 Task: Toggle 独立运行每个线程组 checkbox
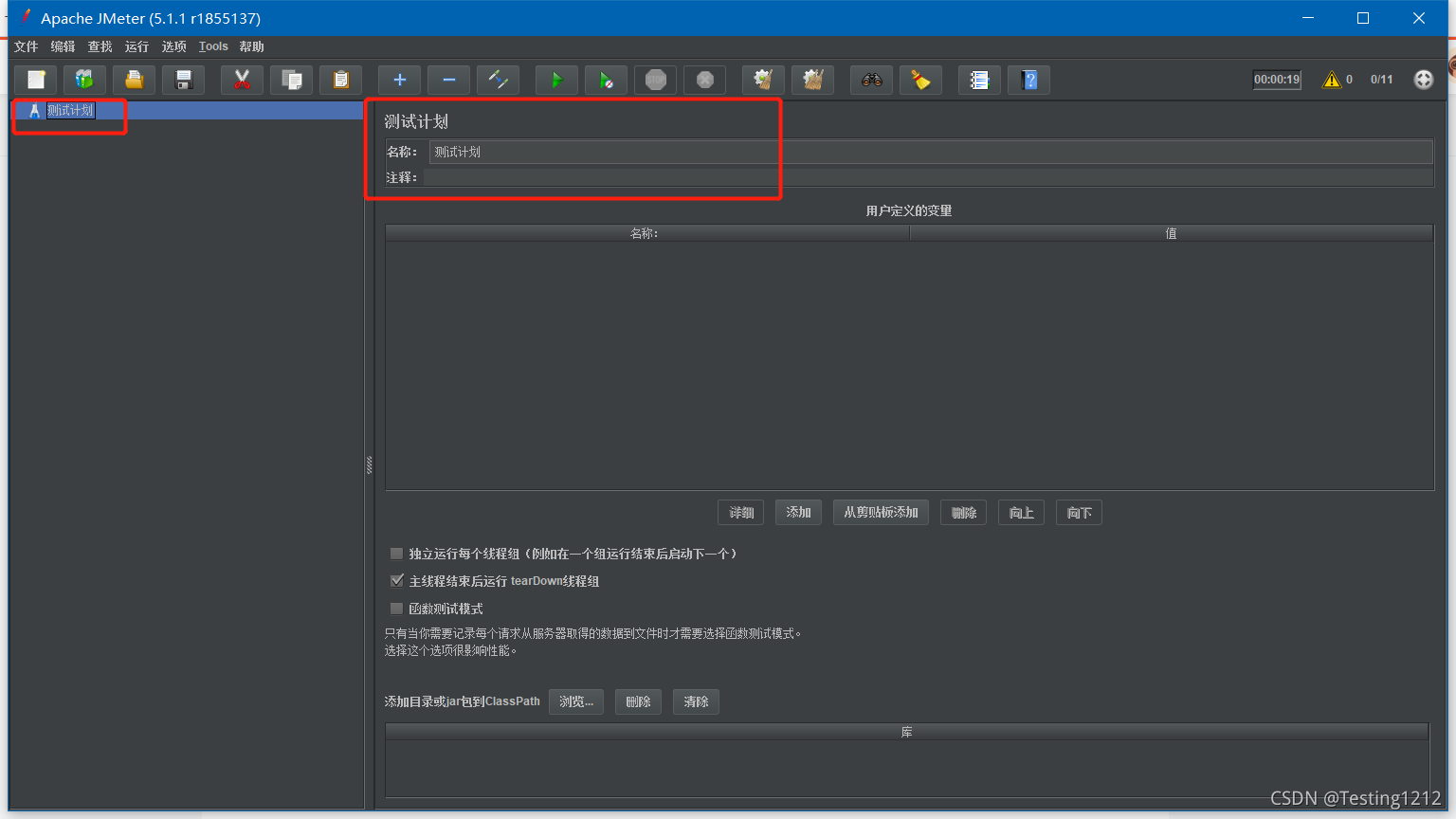click(x=396, y=554)
